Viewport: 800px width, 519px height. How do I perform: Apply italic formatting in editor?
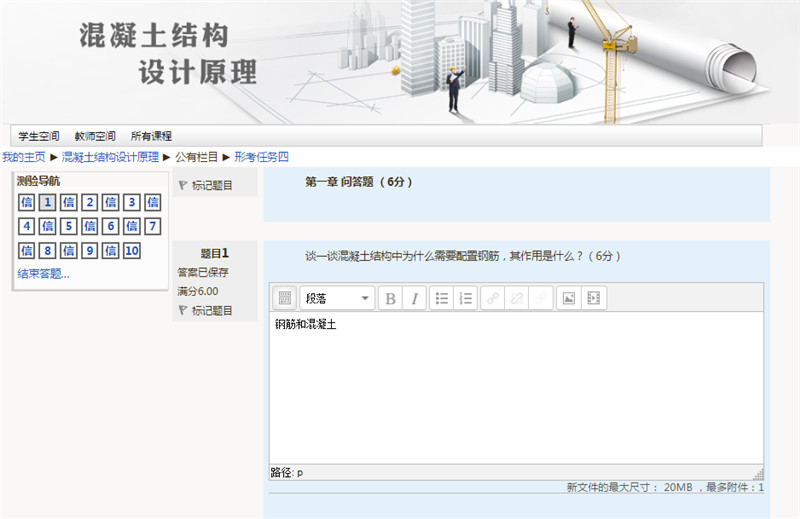[413, 298]
